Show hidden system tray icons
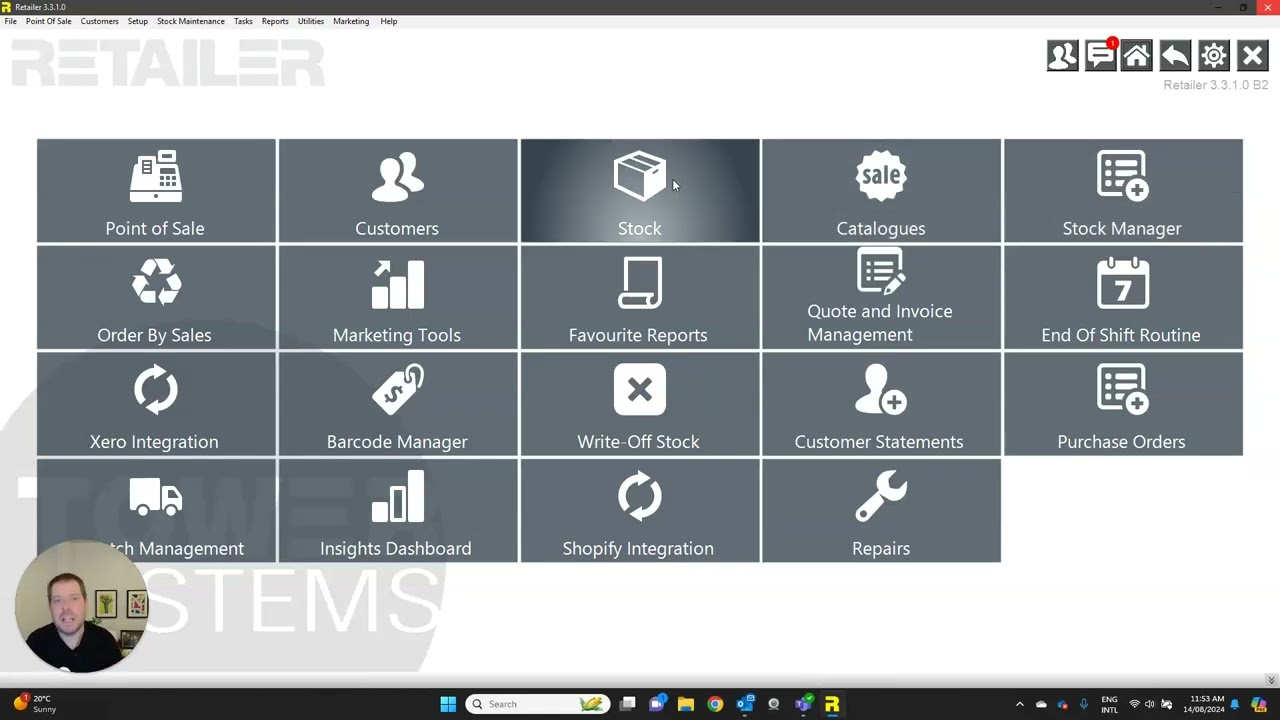Screen dimensions: 1280x720 click(x=1020, y=704)
